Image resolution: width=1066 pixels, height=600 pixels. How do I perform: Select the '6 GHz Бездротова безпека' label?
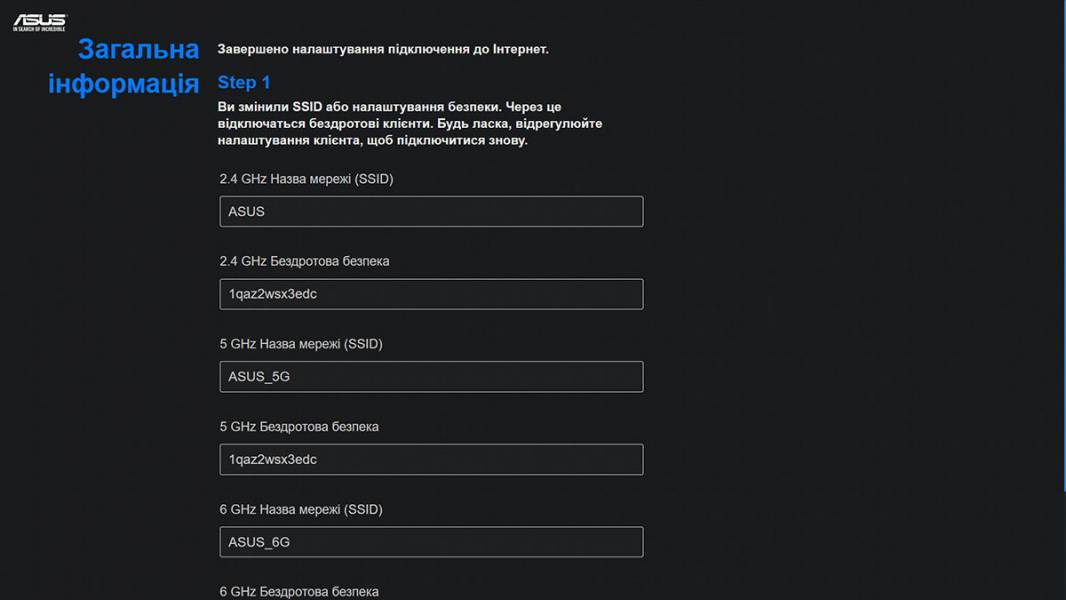tap(299, 592)
